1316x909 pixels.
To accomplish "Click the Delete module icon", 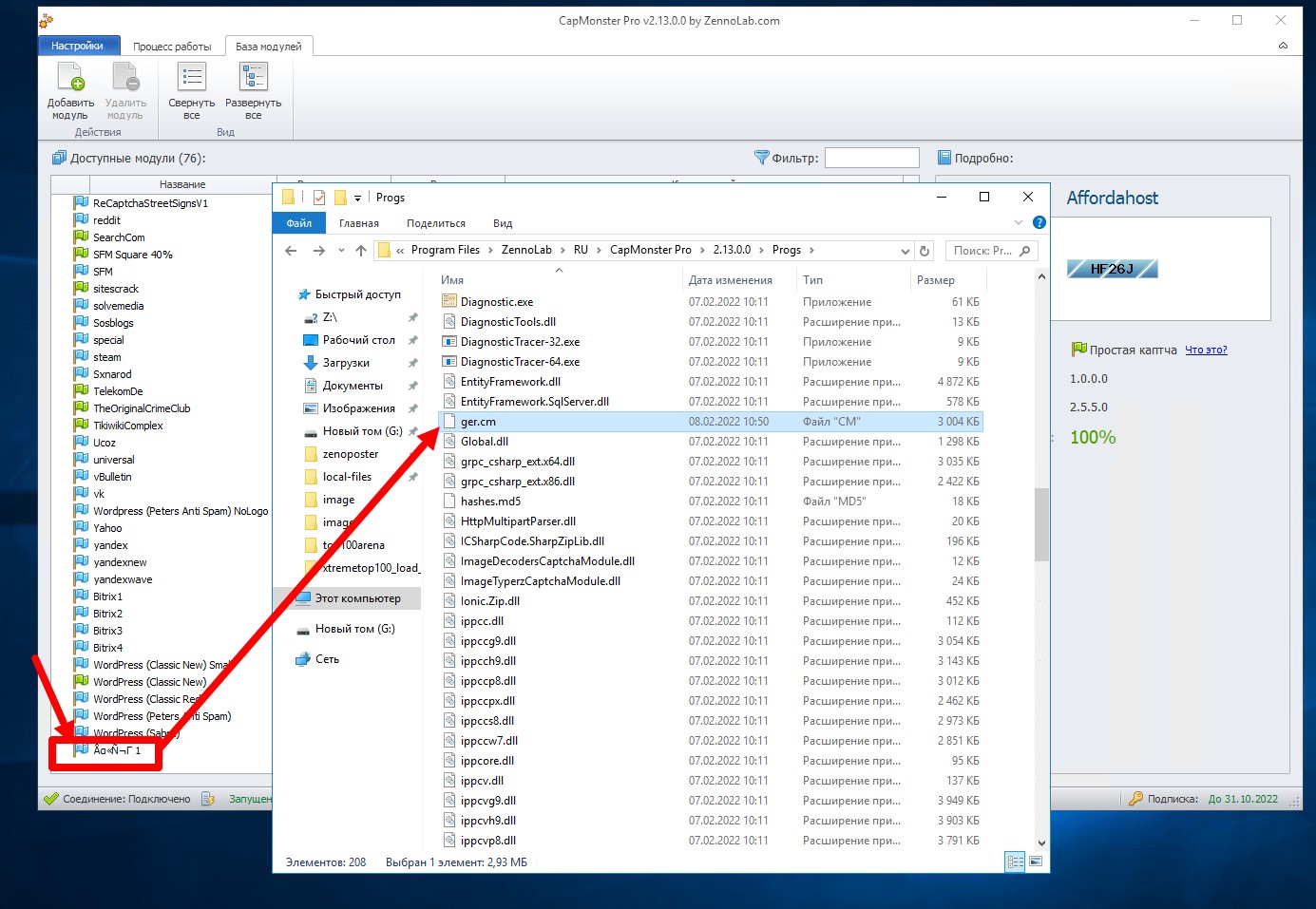I will pos(125,77).
